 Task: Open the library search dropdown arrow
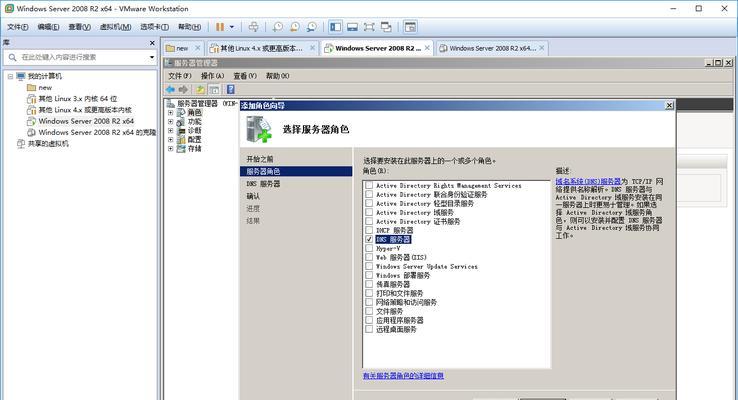pos(152,57)
